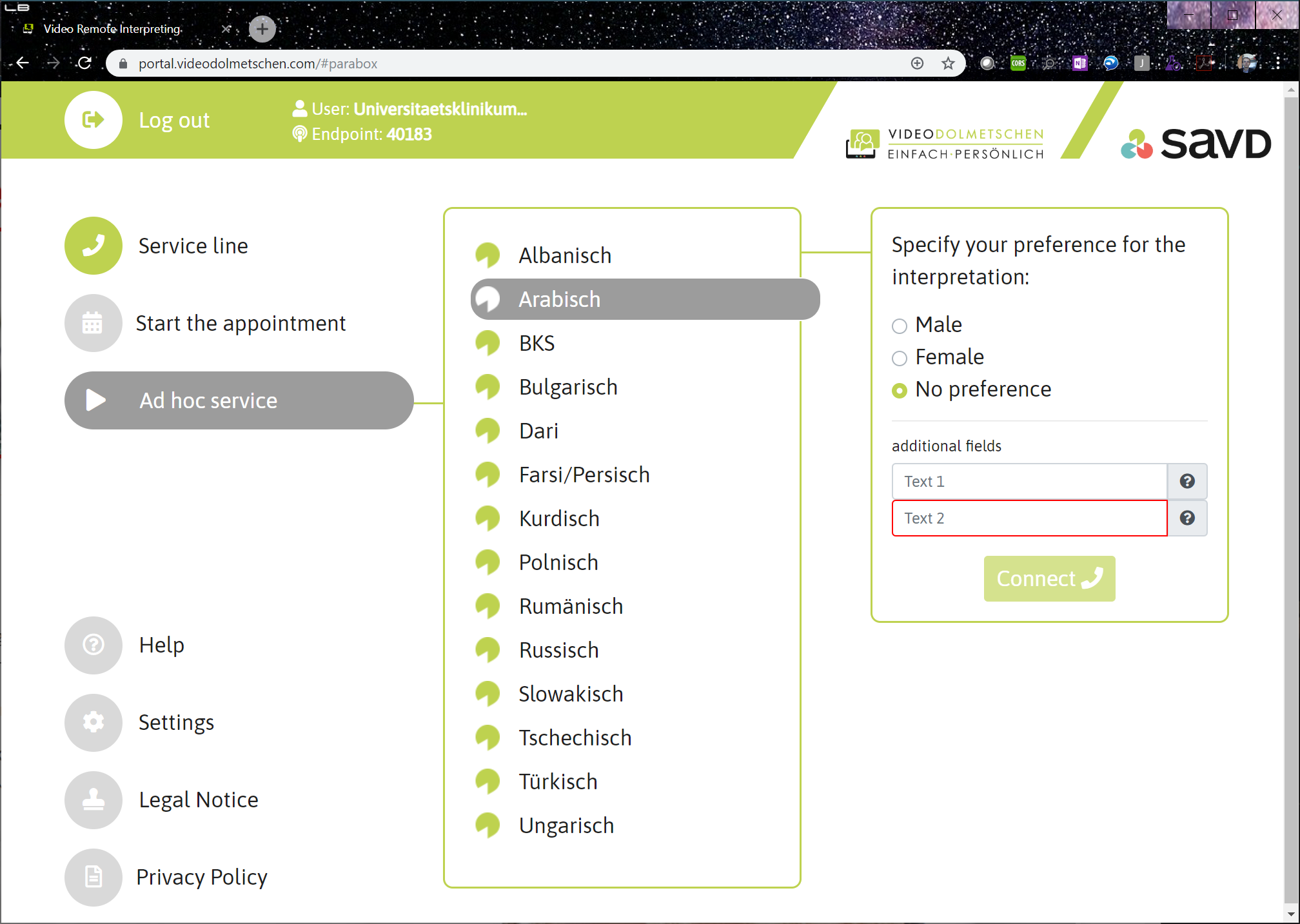Viewport: 1300px width, 924px height.
Task: Click into the Text 2 input field
Action: click(1029, 518)
